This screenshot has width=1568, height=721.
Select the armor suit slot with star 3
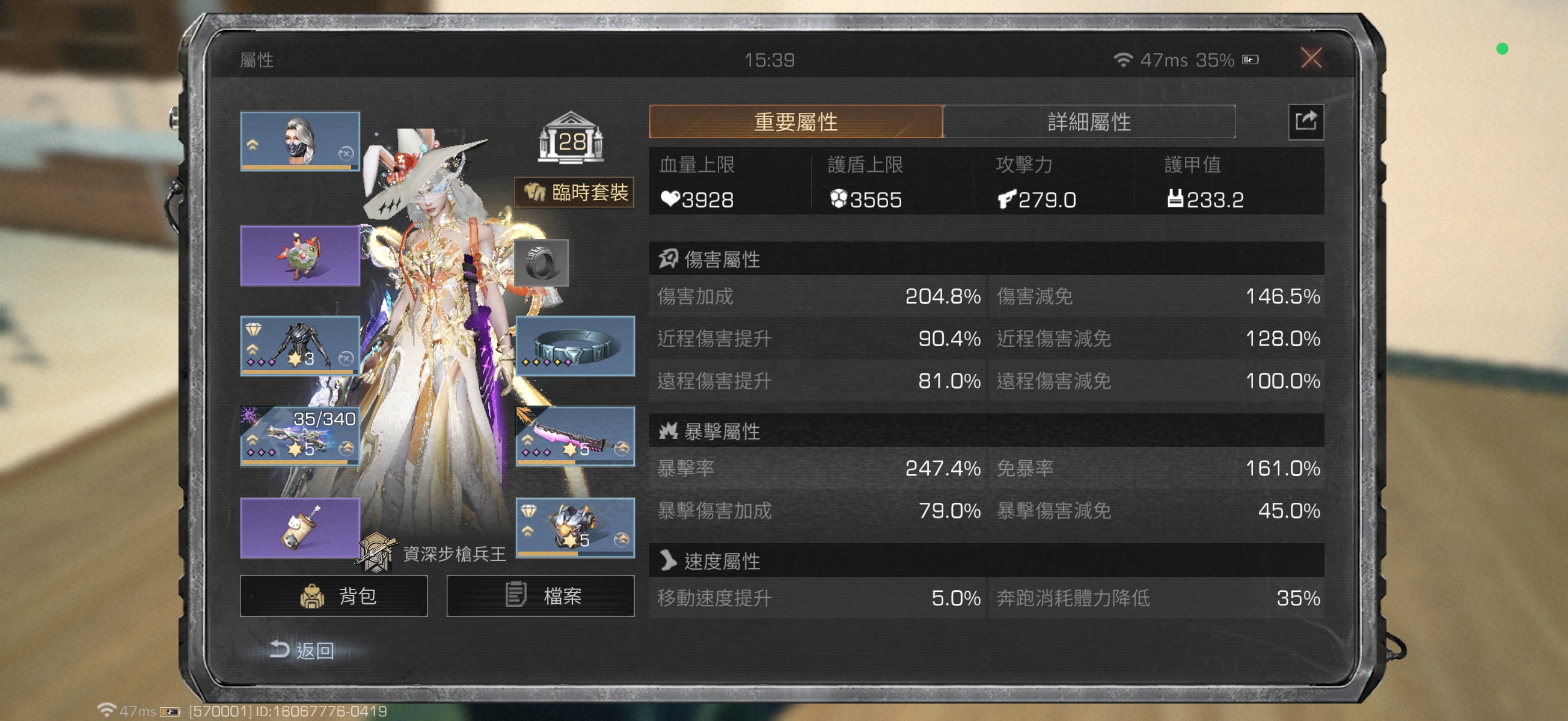point(300,345)
